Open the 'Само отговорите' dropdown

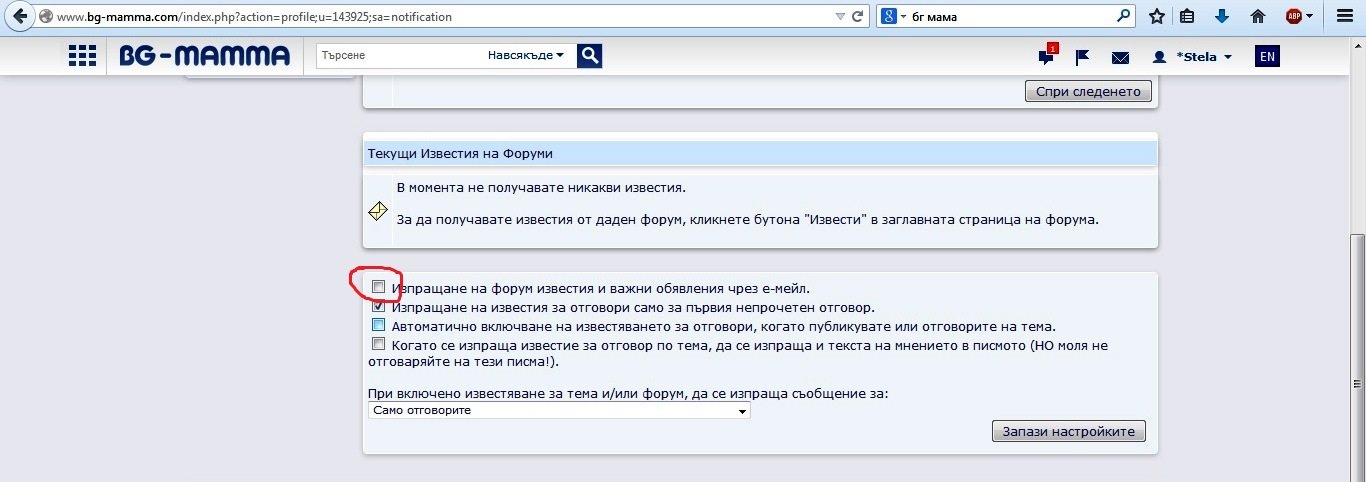pos(558,411)
